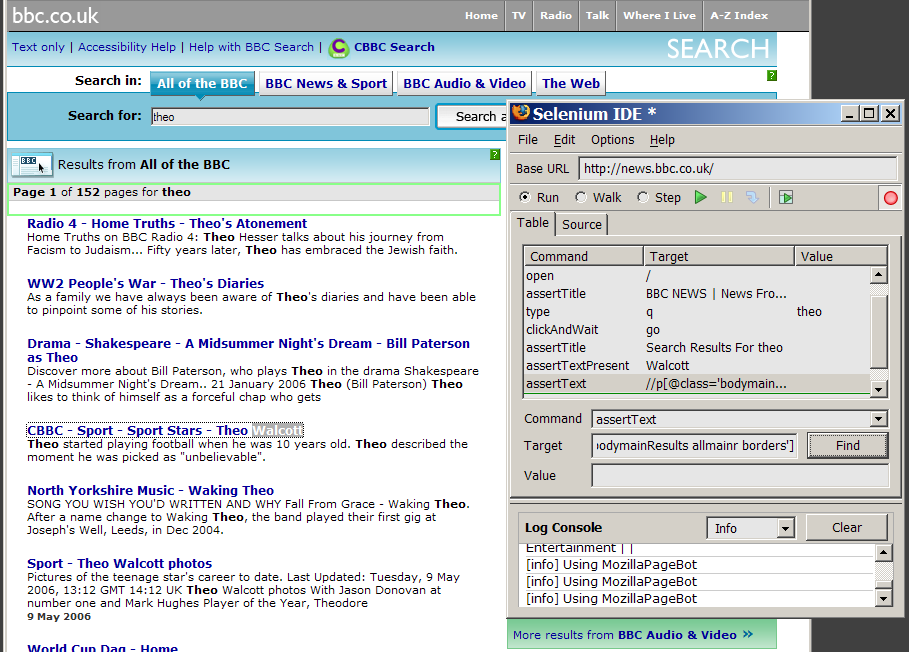This screenshot has height=652, width=909.
Task: Select the Walk radio button
Action: tap(580, 197)
